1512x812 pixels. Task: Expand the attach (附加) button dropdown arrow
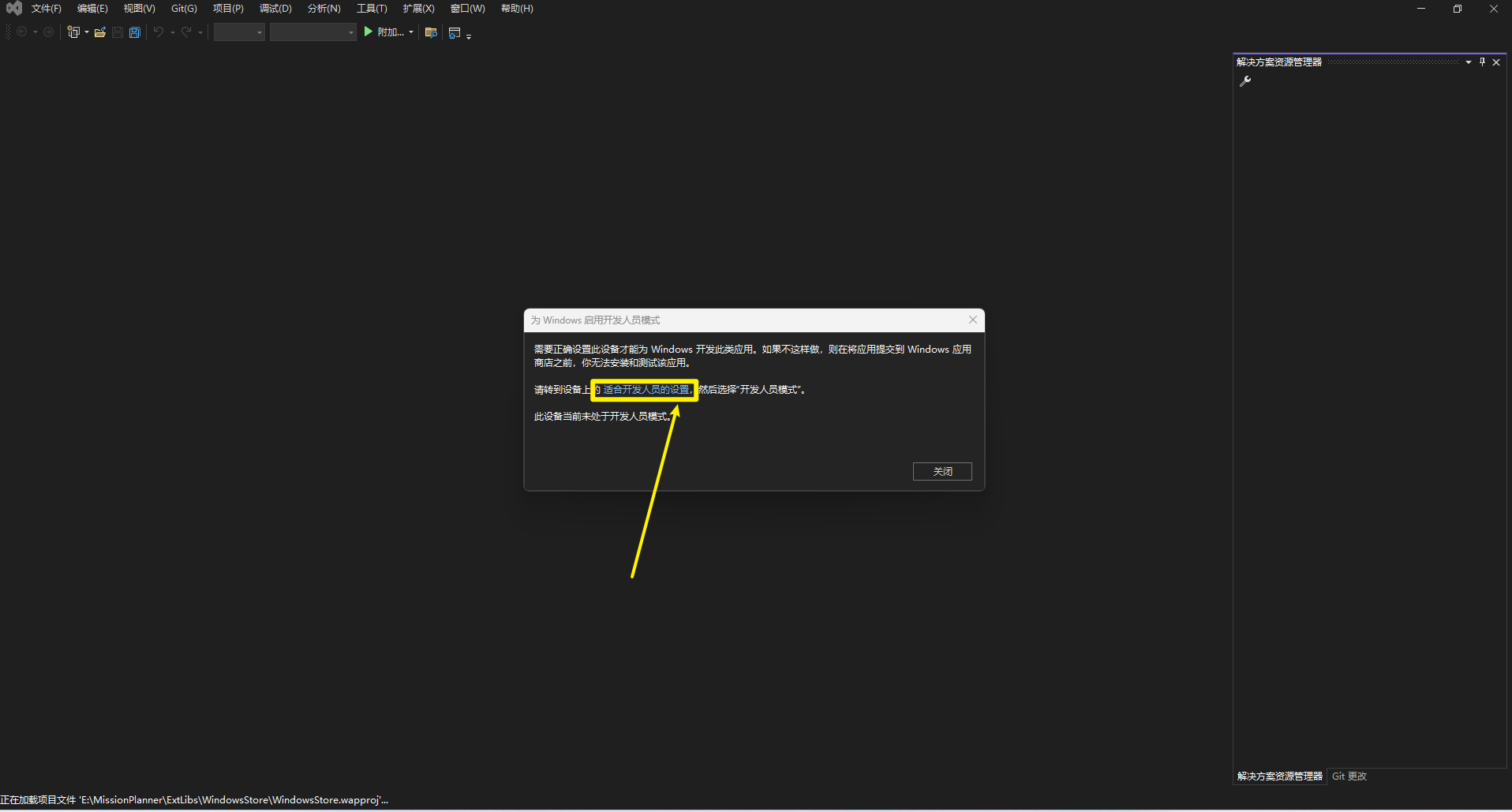[411, 32]
